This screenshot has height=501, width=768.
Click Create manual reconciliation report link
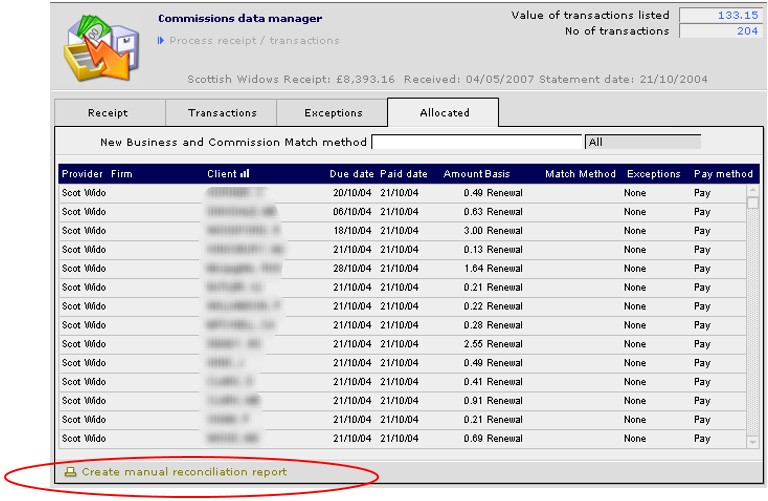tap(184, 472)
